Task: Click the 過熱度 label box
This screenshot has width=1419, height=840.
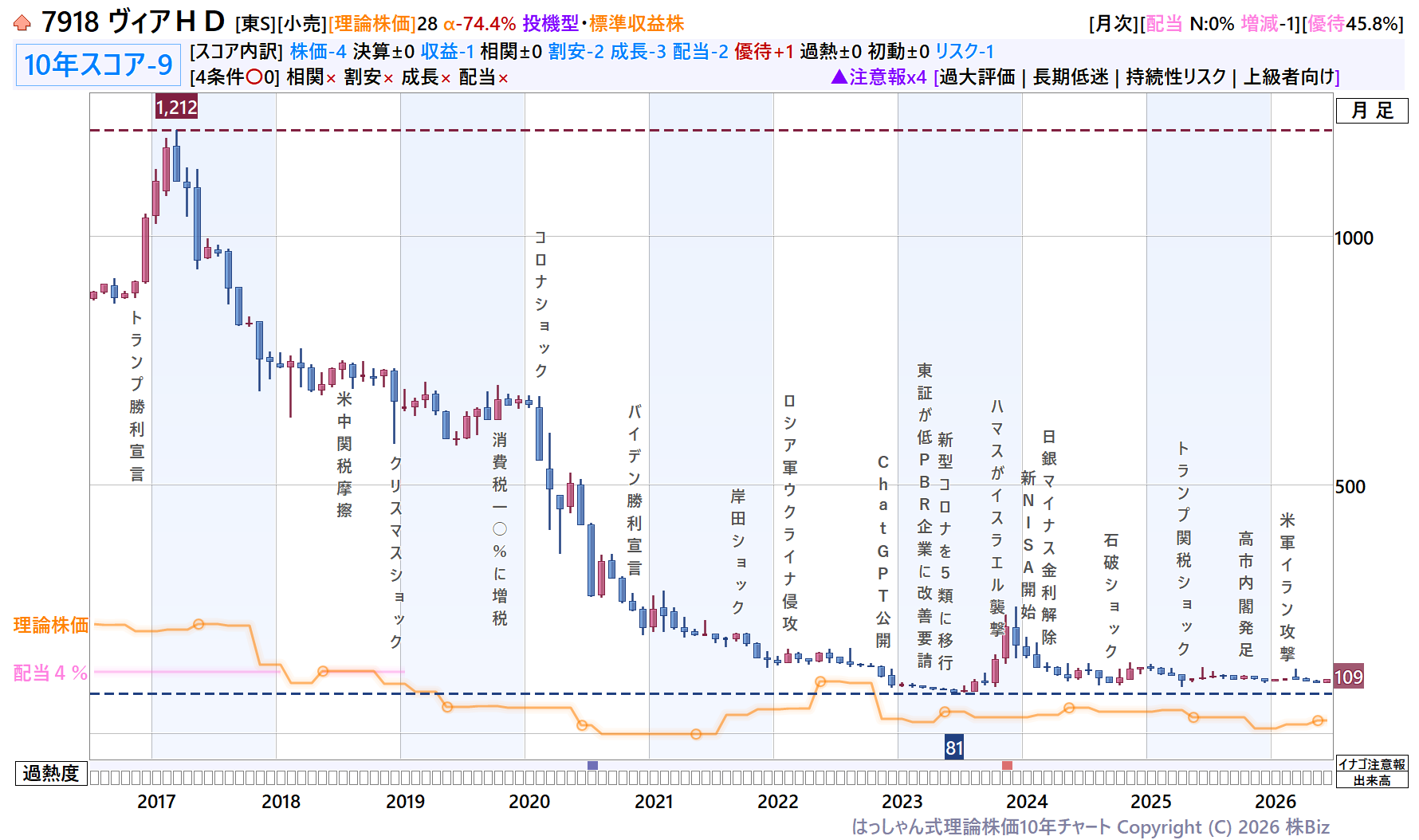Action: pyautogui.click(x=51, y=773)
